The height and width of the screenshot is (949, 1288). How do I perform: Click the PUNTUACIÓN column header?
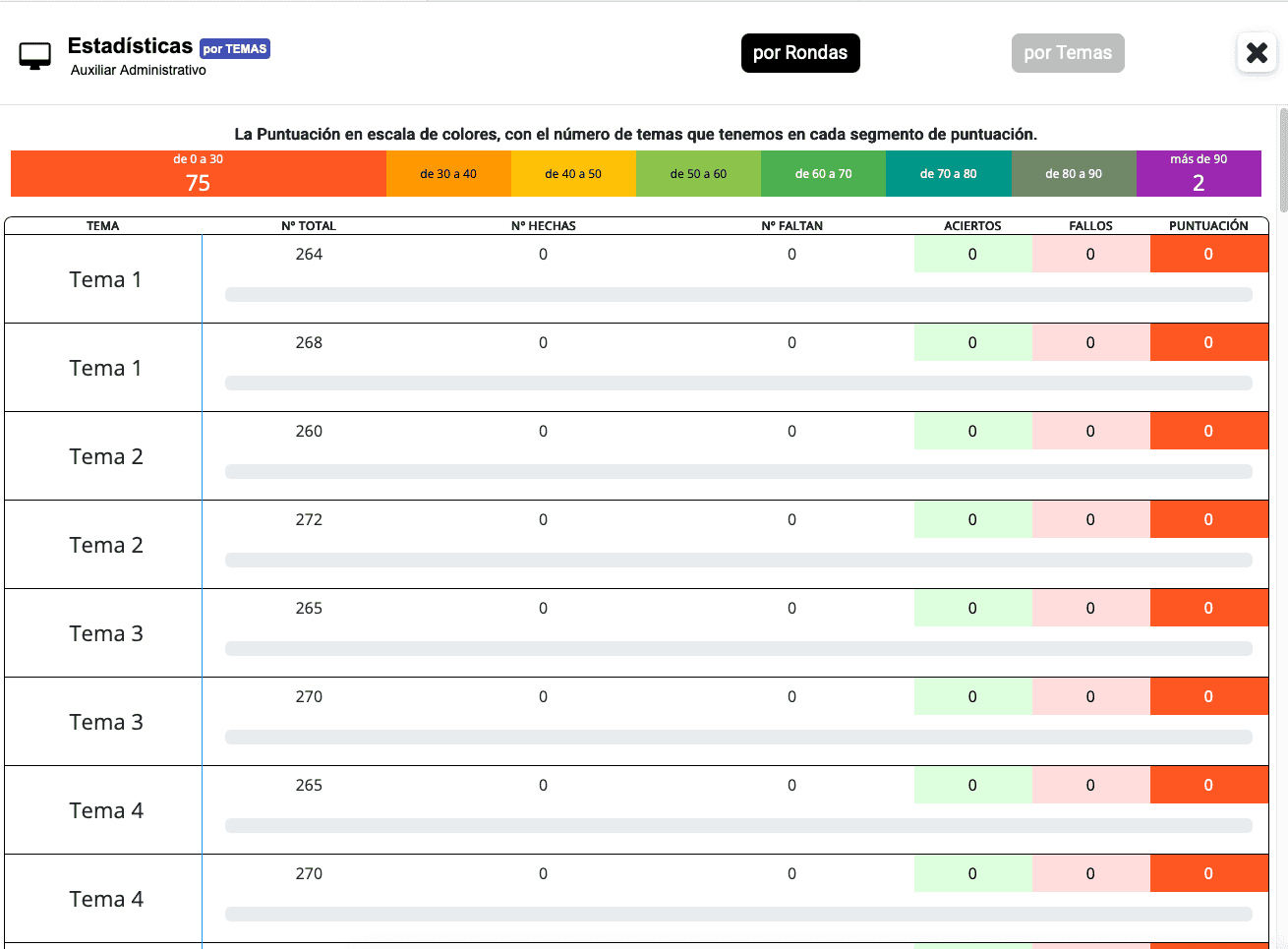tap(1207, 226)
